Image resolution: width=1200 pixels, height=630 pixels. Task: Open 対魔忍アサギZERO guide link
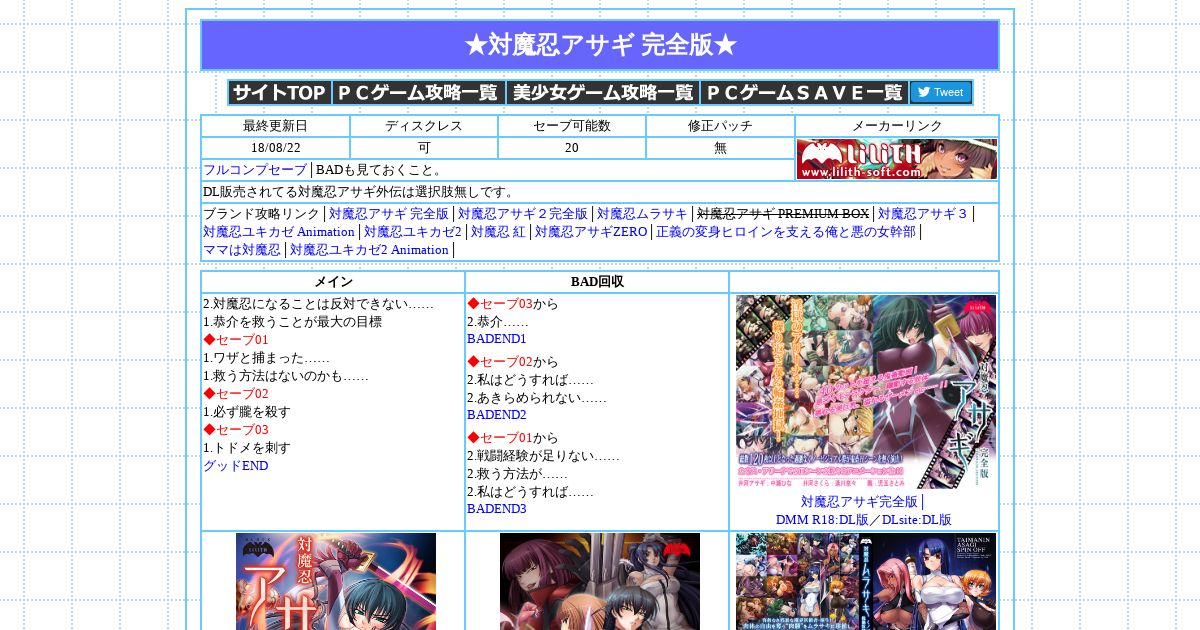pos(591,232)
